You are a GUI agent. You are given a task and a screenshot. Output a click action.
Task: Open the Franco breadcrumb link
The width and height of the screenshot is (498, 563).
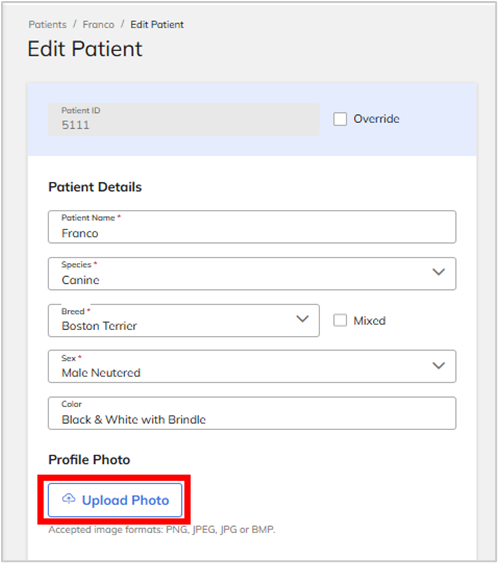(98, 25)
